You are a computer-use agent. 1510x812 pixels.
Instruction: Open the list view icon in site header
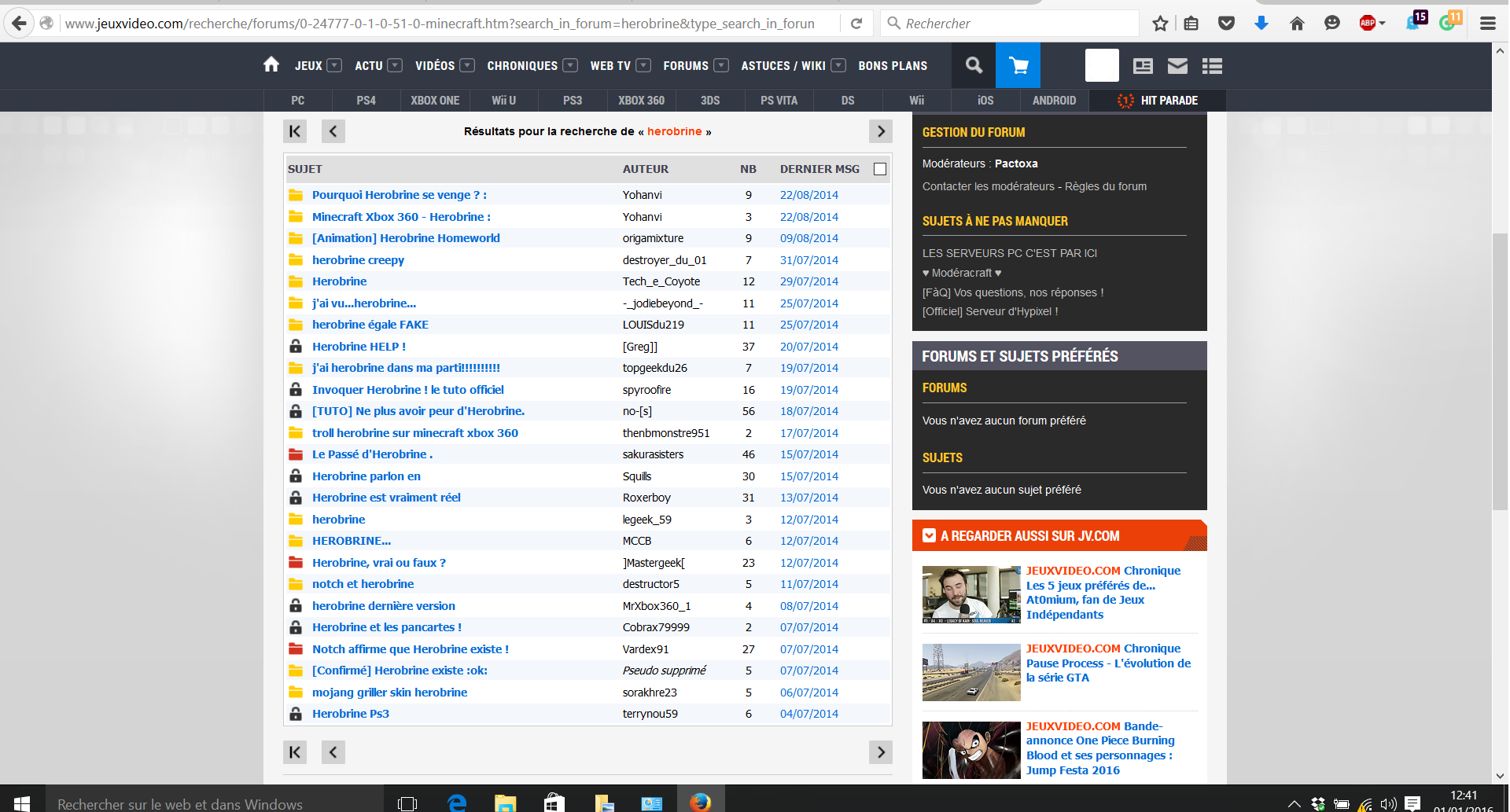tap(1212, 66)
